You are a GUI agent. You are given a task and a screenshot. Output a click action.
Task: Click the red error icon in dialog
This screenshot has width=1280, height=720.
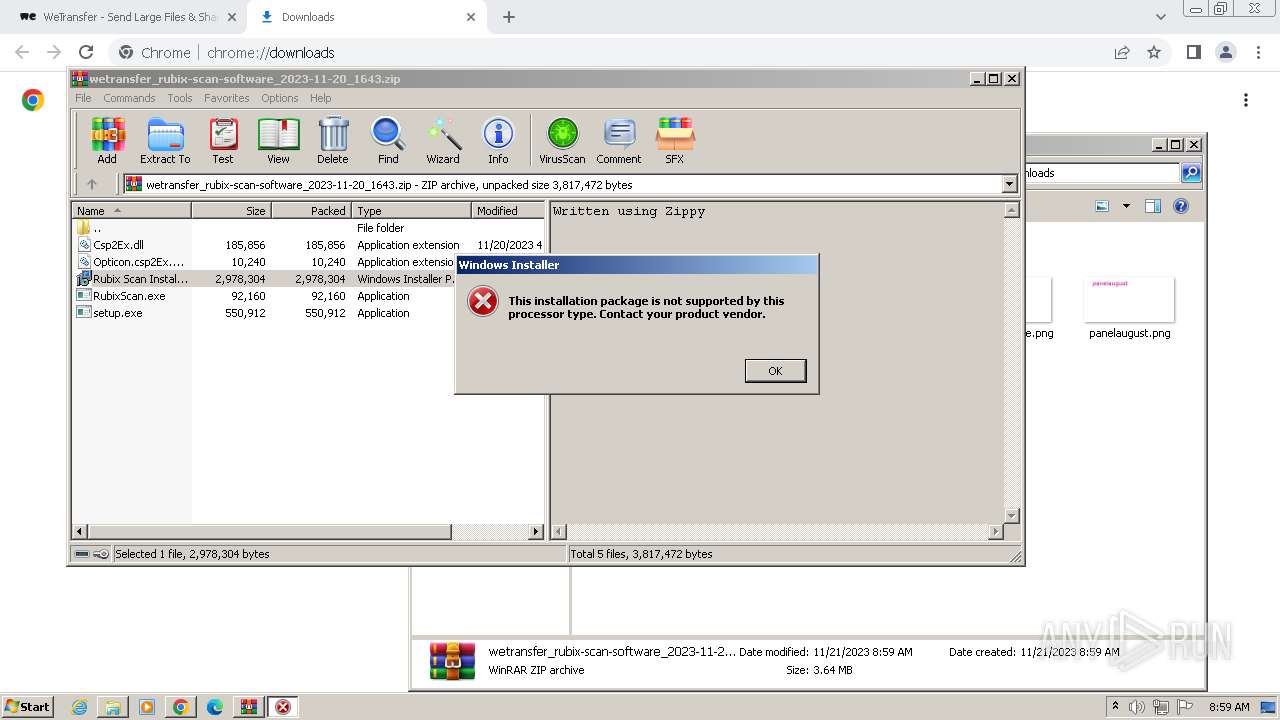tap(483, 302)
